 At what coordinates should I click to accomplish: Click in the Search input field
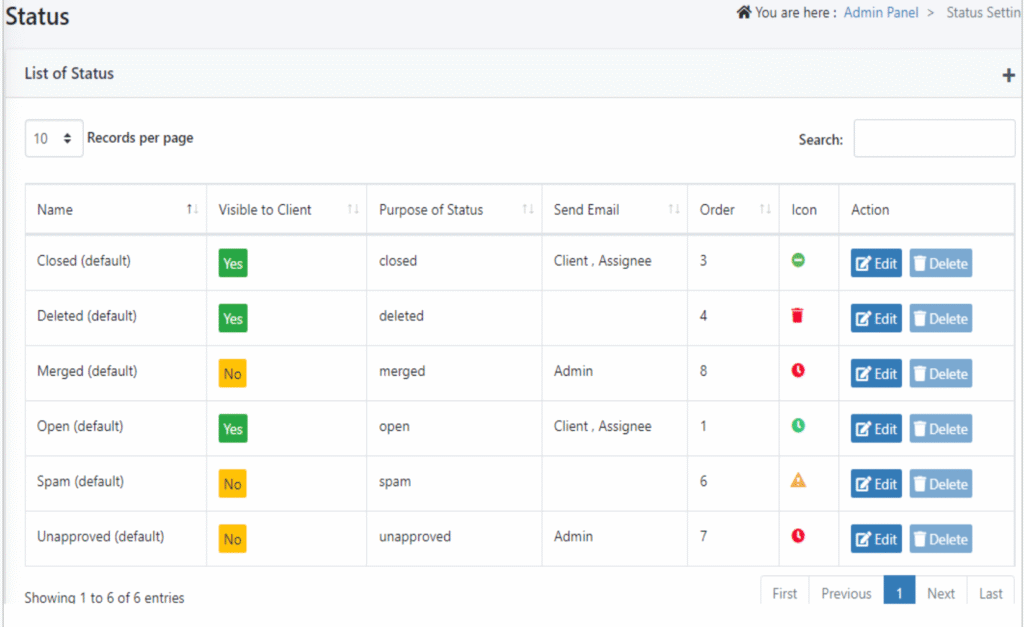(934, 139)
